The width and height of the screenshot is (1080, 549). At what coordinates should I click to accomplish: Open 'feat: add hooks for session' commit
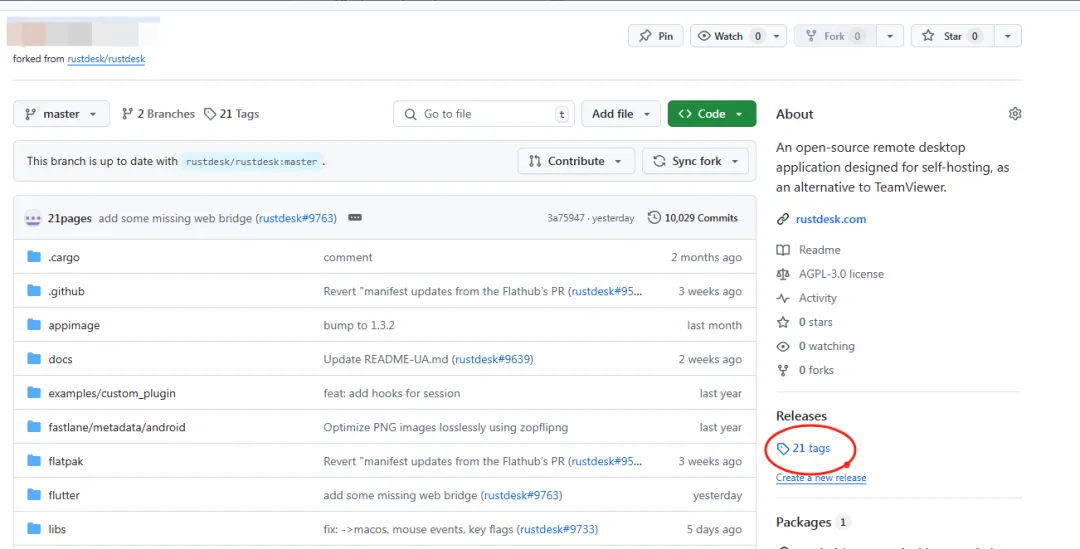coord(392,393)
